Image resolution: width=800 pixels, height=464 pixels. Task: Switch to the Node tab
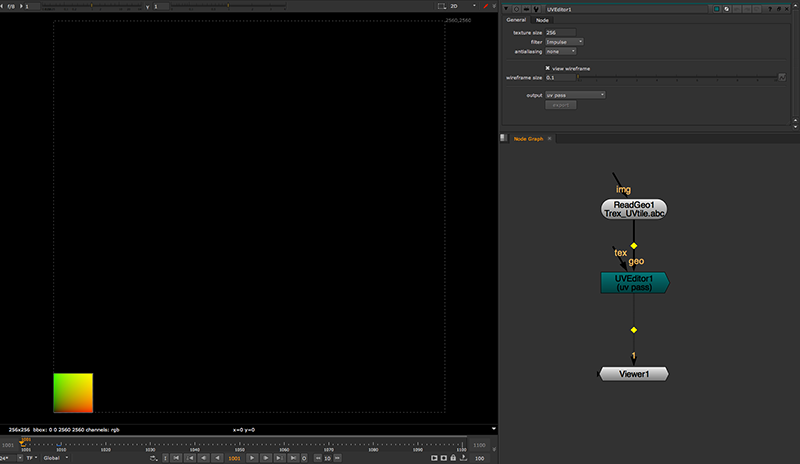tap(542, 20)
